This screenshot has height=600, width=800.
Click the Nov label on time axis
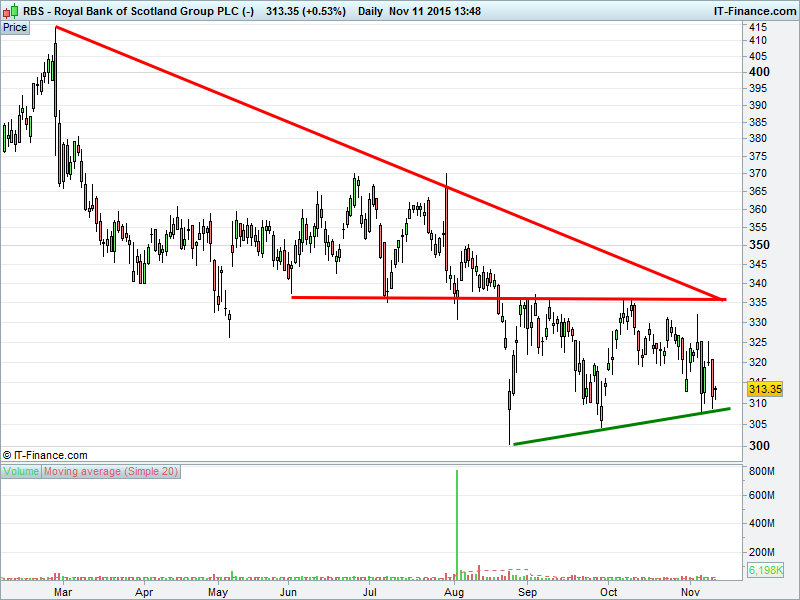coord(690,591)
